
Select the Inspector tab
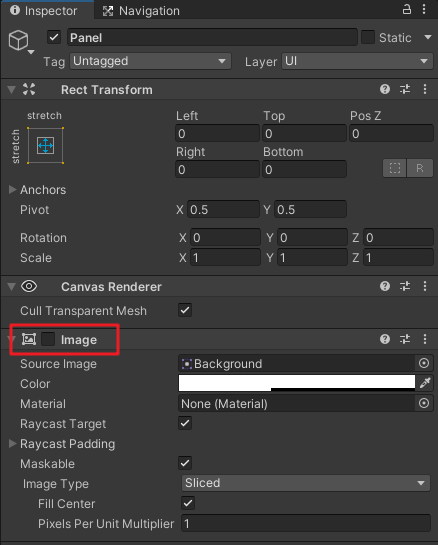[44, 11]
